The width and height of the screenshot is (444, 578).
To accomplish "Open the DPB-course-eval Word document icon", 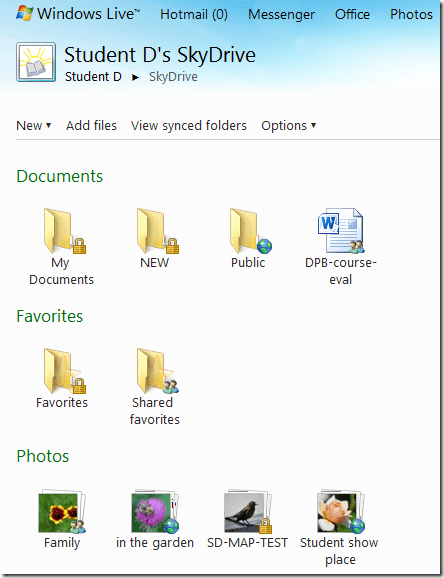I will pyautogui.click(x=341, y=231).
